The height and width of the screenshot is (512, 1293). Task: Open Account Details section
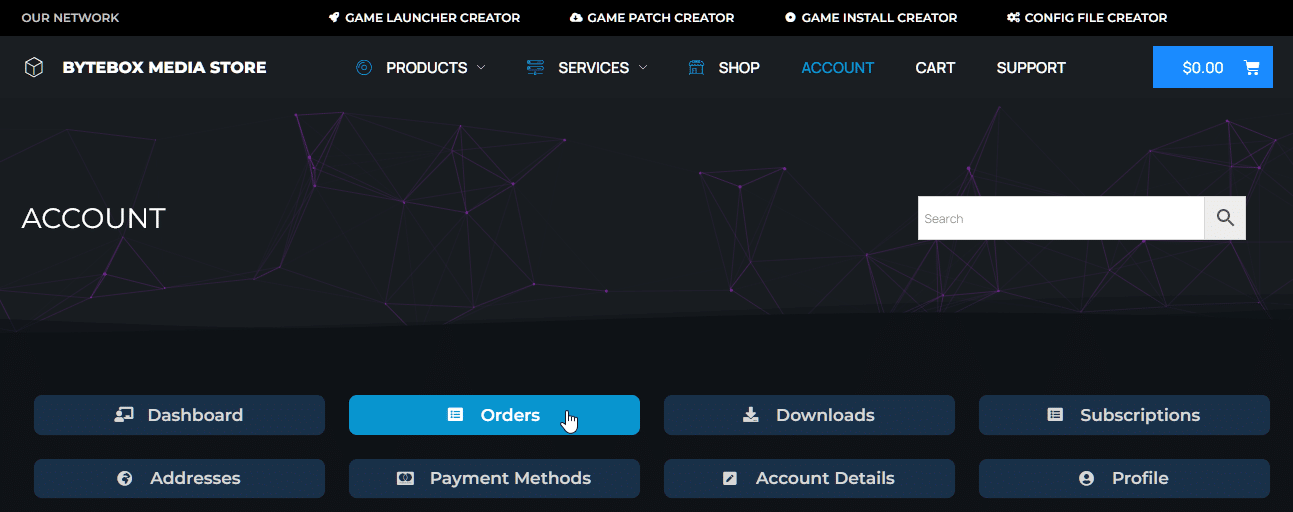[x=809, y=478]
